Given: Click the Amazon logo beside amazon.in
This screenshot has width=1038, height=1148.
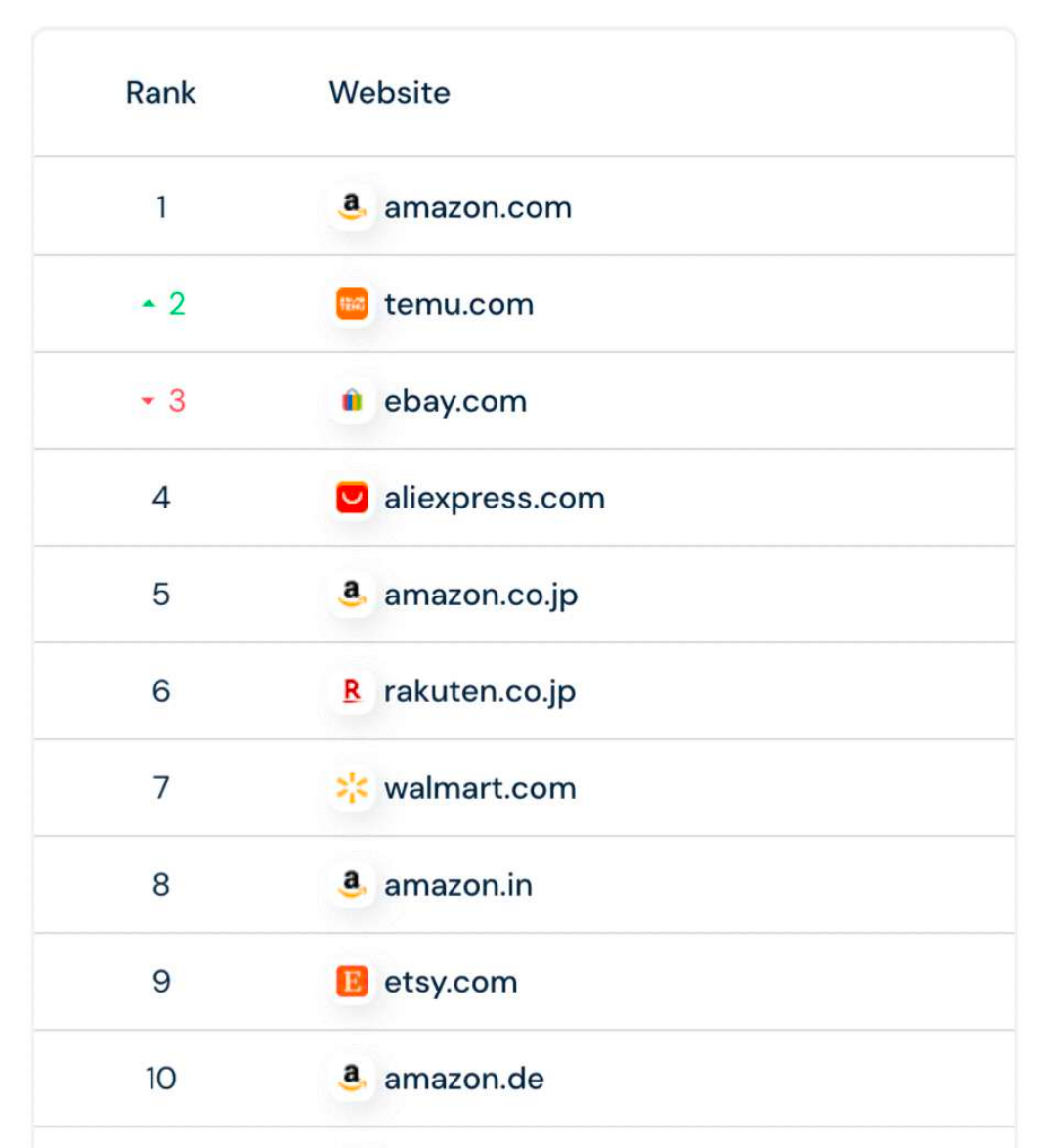Looking at the screenshot, I should [352, 885].
